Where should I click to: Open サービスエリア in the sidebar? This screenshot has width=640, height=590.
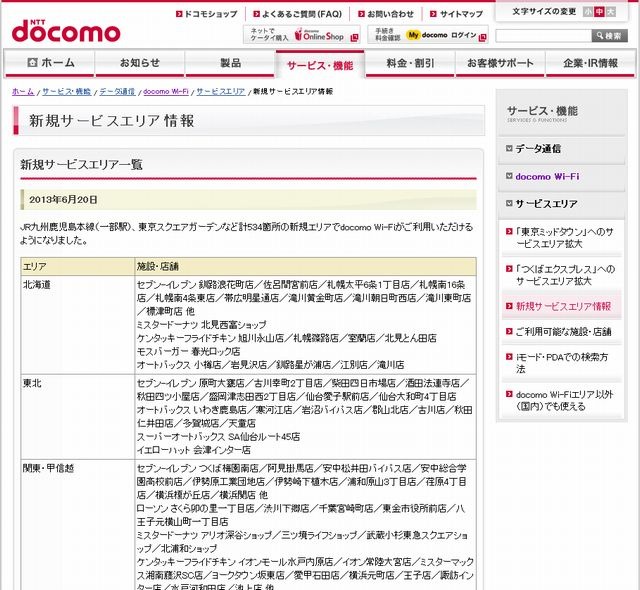pos(547,204)
